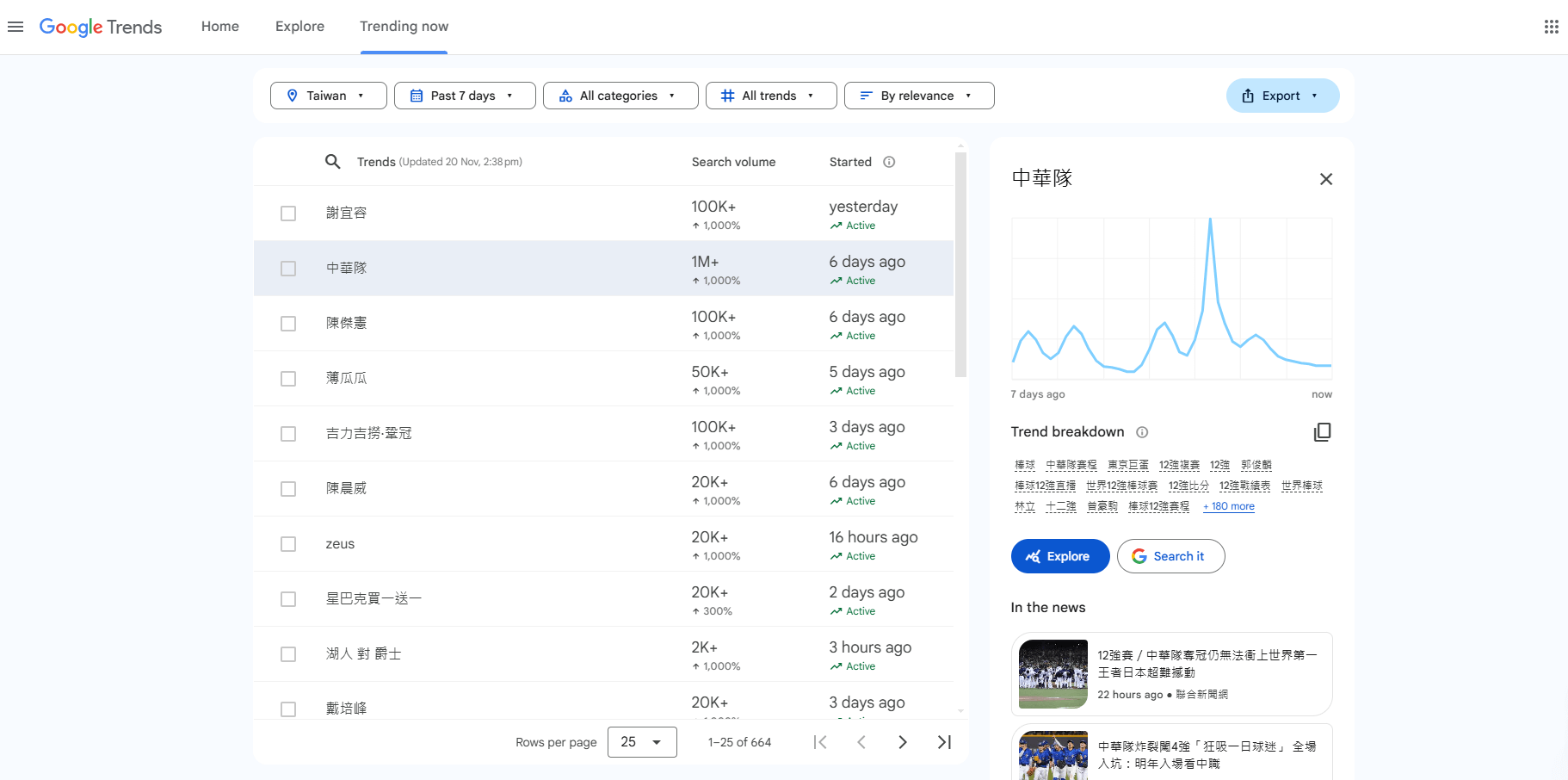This screenshot has height=780, width=1568.
Task: Click the Search volume column header
Action: click(x=733, y=162)
